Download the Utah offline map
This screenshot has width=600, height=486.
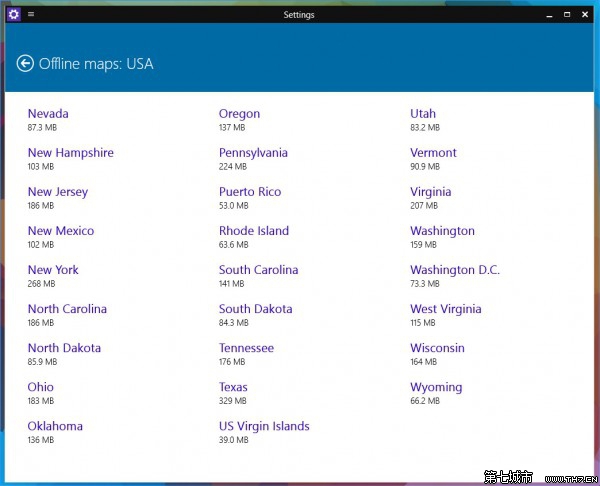(x=423, y=114)
